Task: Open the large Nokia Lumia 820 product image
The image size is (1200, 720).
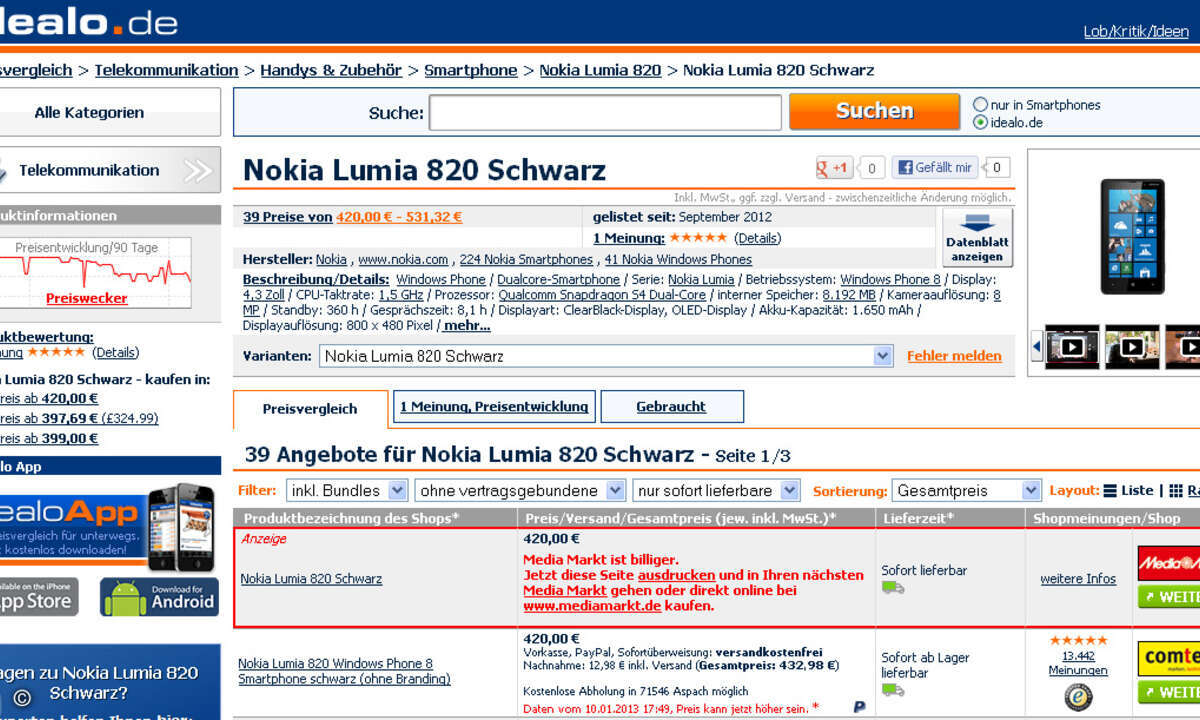Action: [x=1132, y=237]
